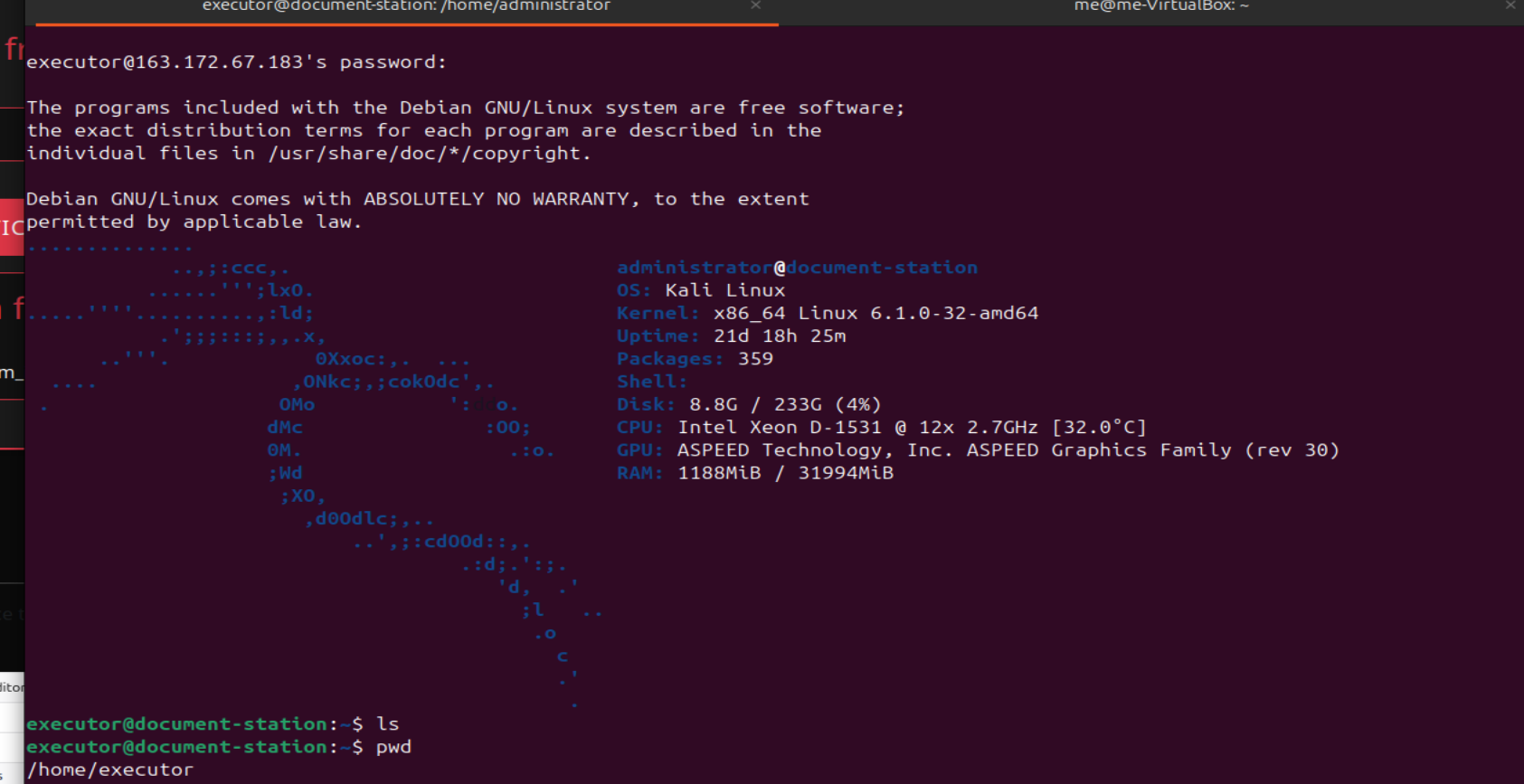Viewport: 1524px width, 784px height.
Task: Click the Uptime value 21d 18h 25m
Action: click(x=780, y=336)
